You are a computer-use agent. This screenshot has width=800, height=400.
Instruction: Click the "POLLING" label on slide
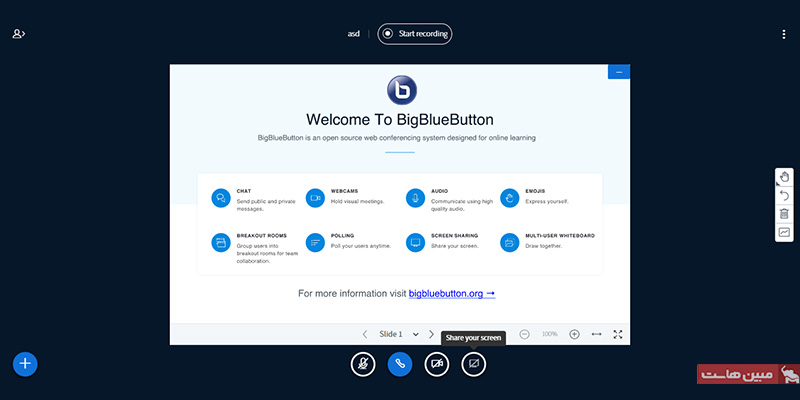pyautogui.click(x=342, y=236)
